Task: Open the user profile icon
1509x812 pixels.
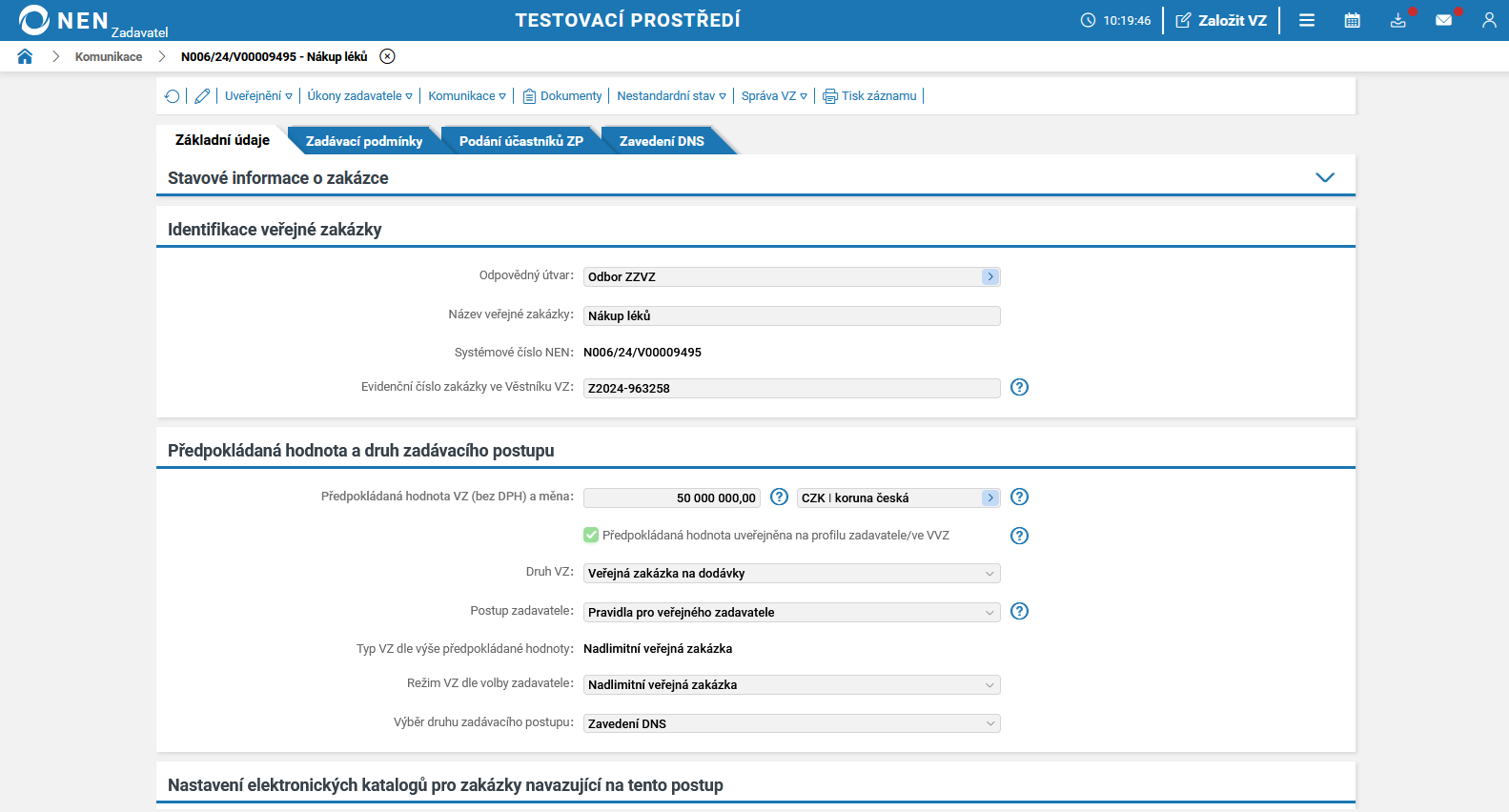Action: point(1488,20)
